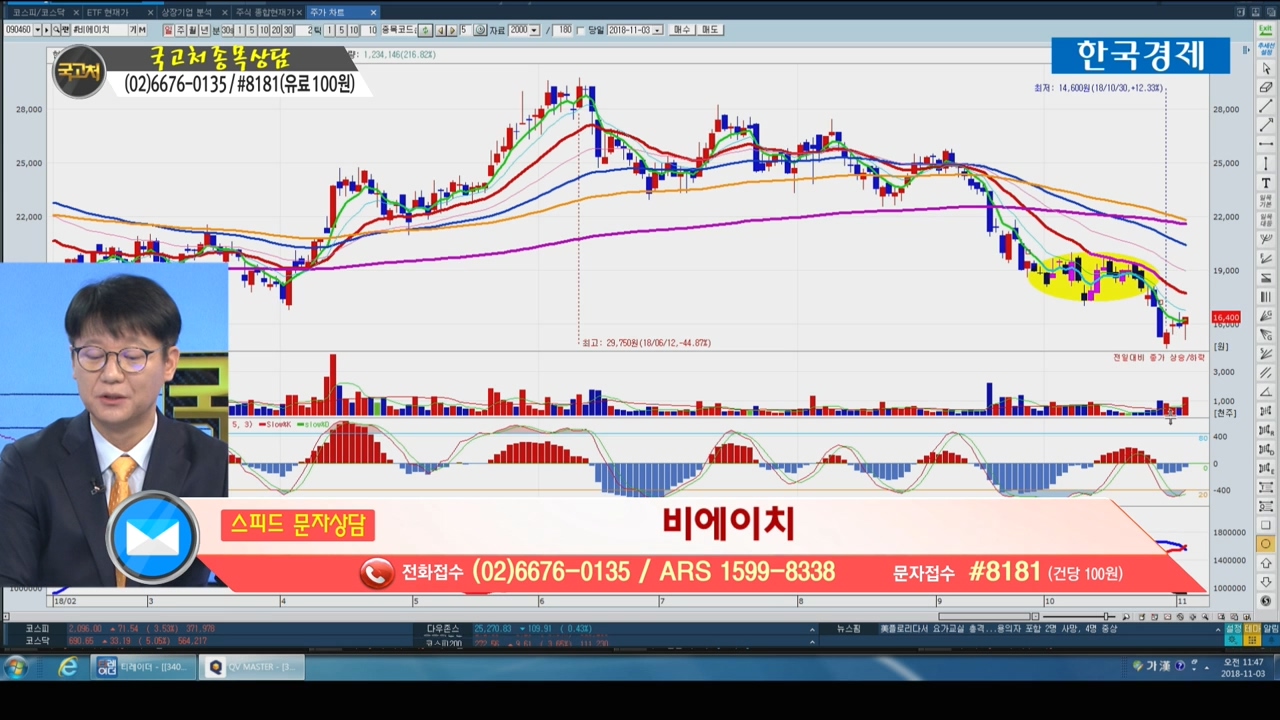
Task: Switch chart to weekly (주) period
Action: point(180,30)
